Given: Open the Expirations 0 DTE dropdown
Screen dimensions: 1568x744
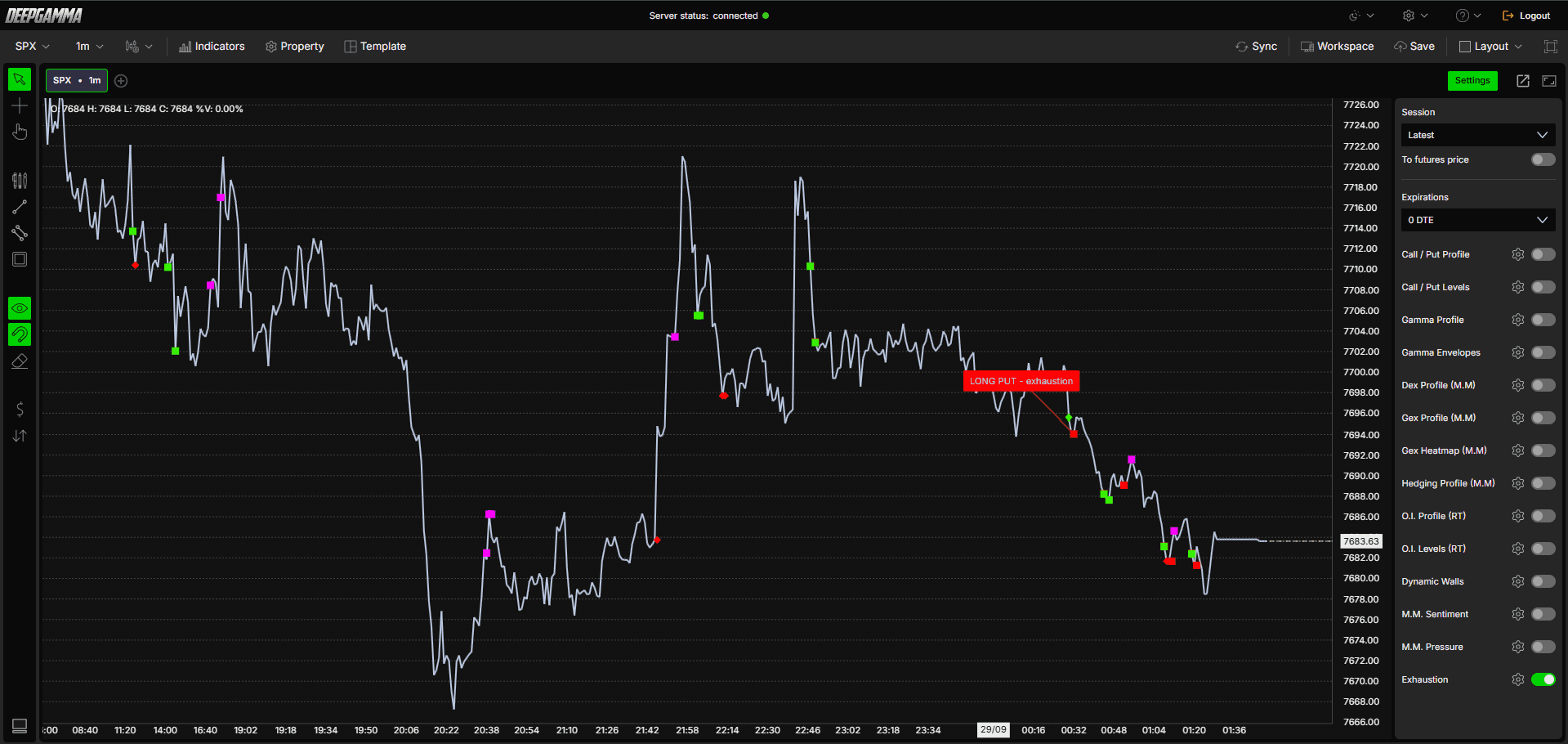Looking at the screenshot, I should tap(1478, 220).
